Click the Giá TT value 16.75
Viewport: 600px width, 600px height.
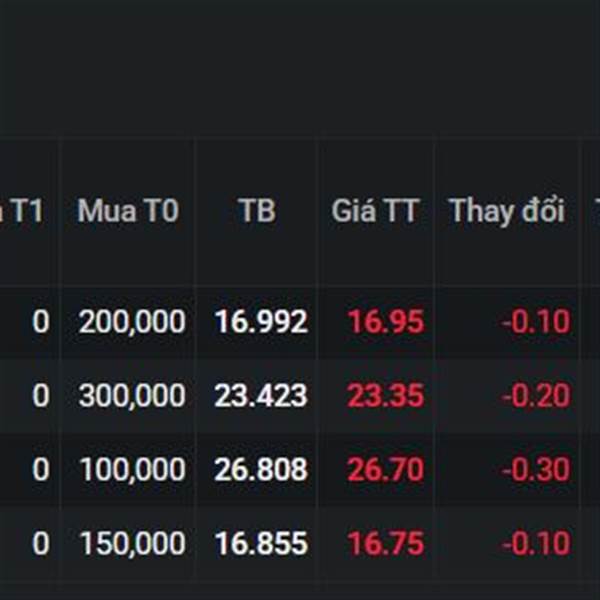click(x=386, y=544)
